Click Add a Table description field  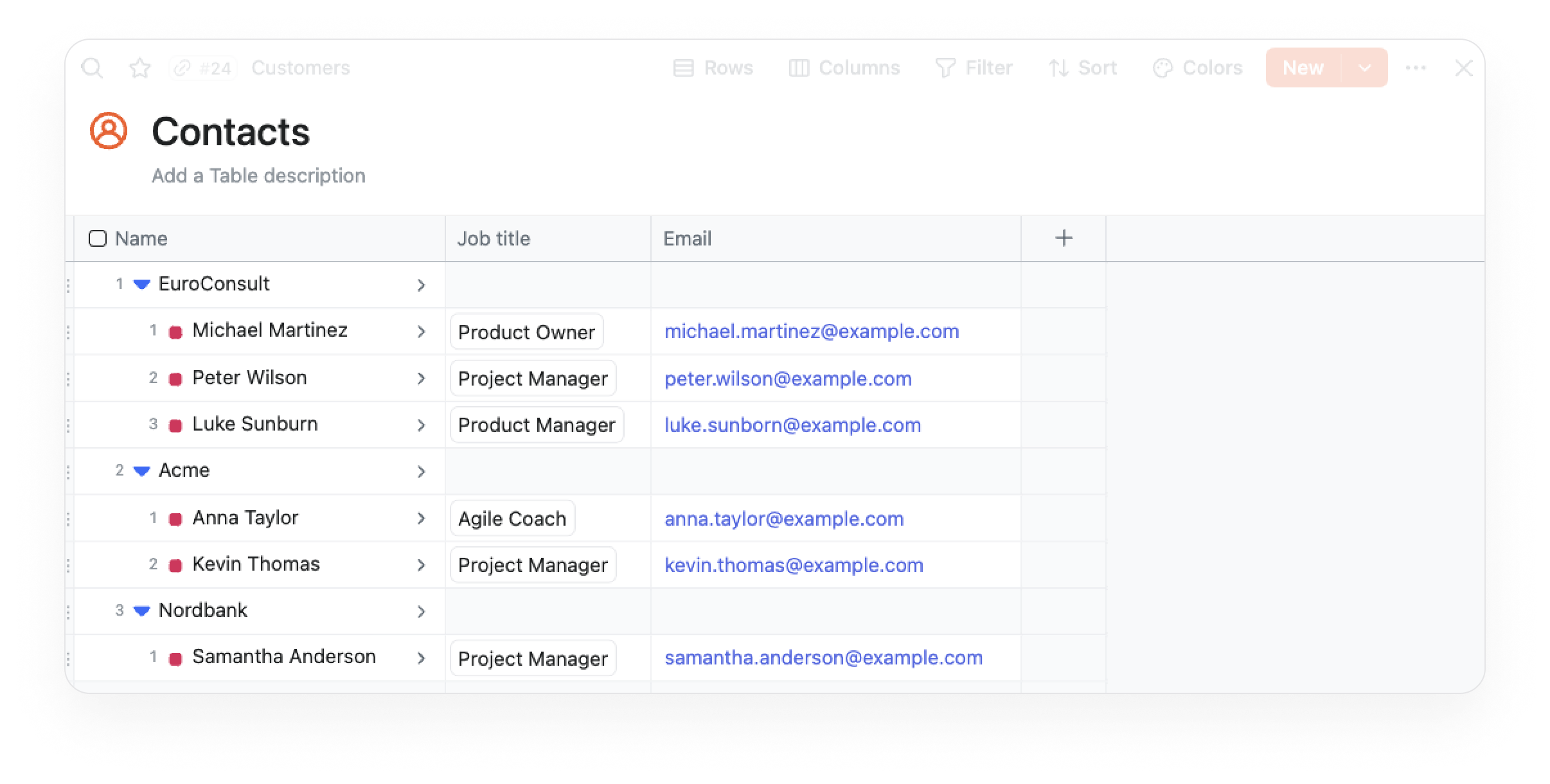[x=258, y=175]
